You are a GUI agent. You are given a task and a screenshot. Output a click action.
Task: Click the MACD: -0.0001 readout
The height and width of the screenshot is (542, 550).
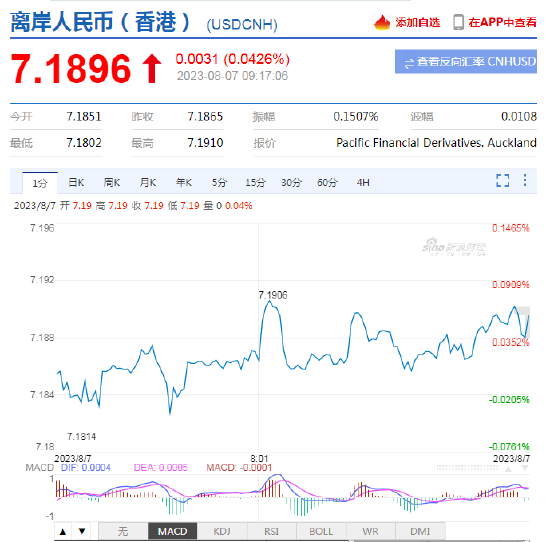[239, 468]
